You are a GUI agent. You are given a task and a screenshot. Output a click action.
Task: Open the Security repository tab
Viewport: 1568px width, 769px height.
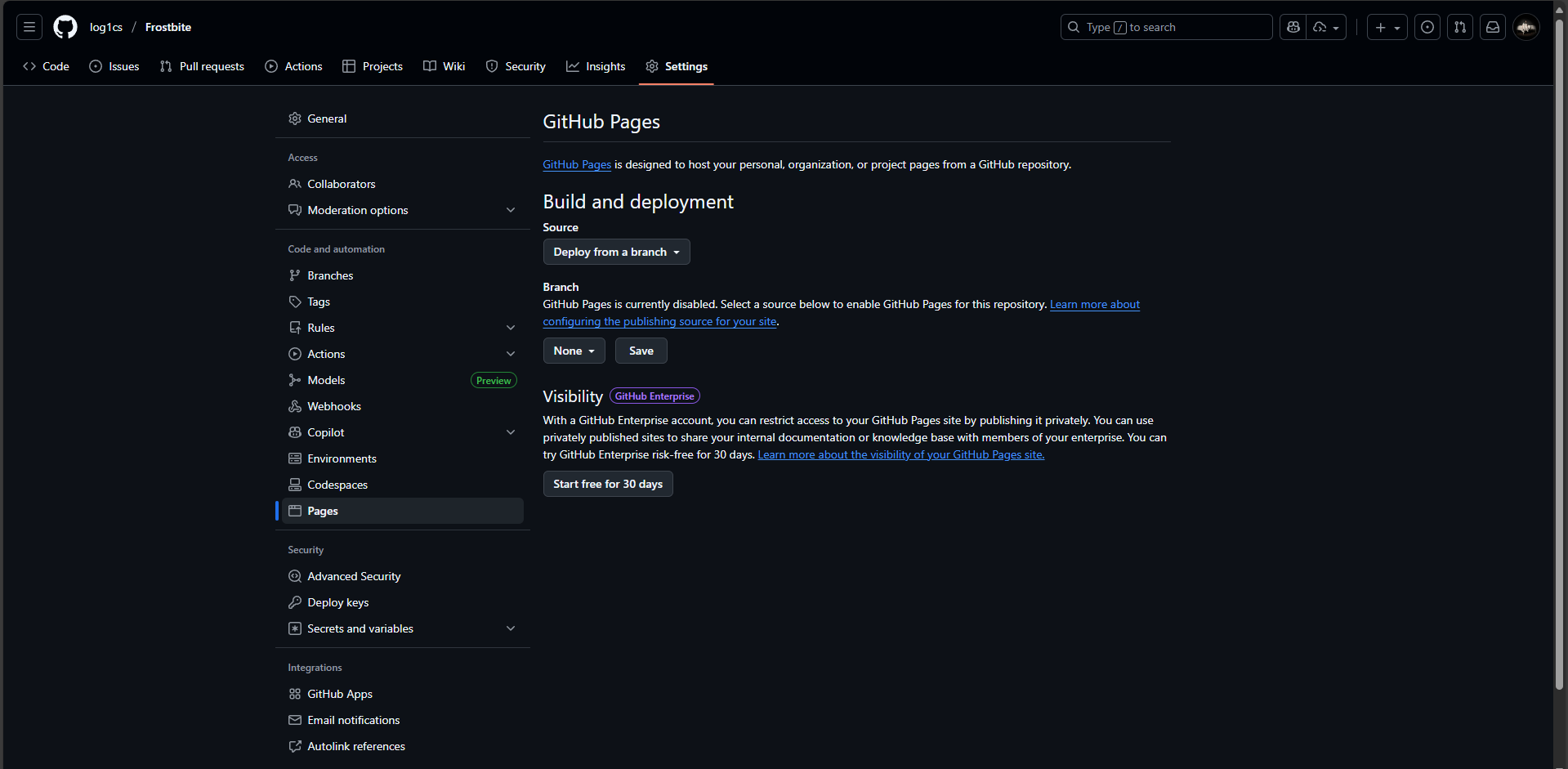516,66
